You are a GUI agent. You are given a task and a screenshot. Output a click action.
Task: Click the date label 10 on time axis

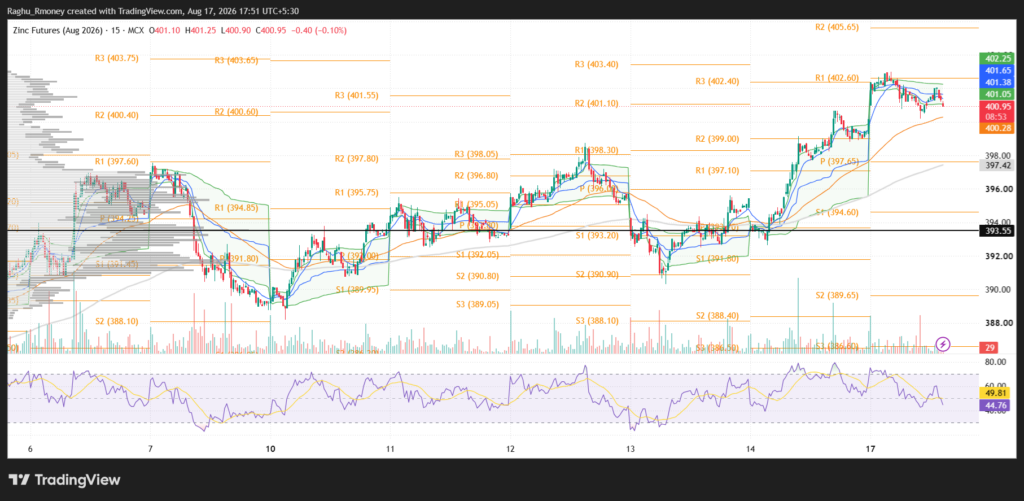click(270, 449)
